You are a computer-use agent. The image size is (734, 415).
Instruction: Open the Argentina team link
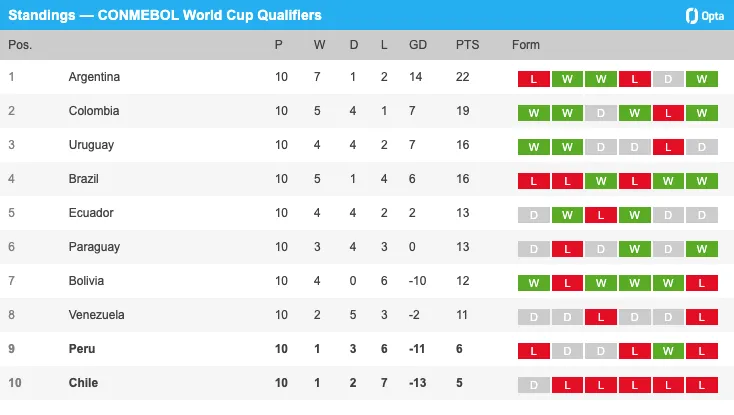pos(94,77)
